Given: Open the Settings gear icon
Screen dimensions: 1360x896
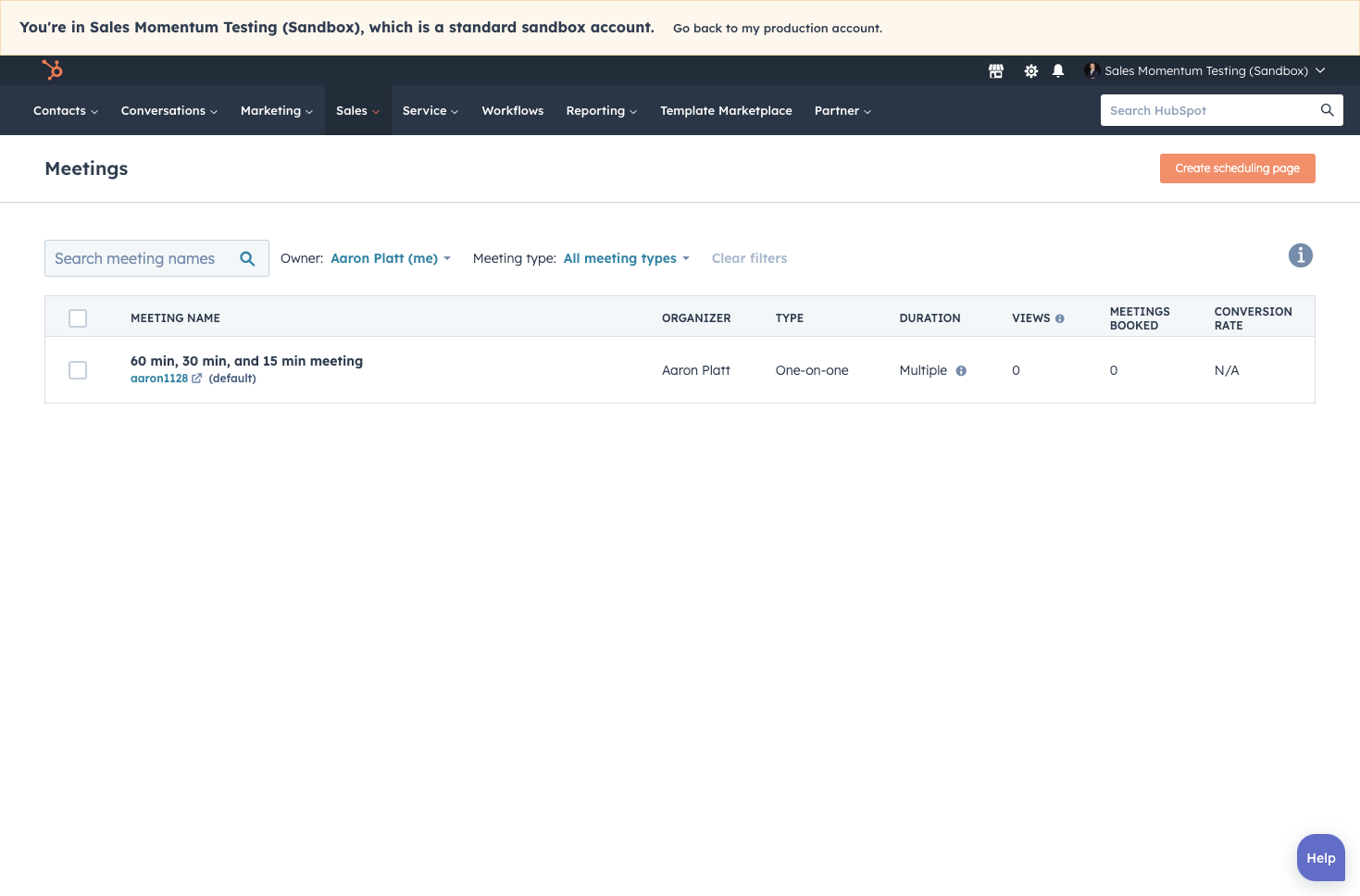Looking at the screenshot, I should 1031,71.
